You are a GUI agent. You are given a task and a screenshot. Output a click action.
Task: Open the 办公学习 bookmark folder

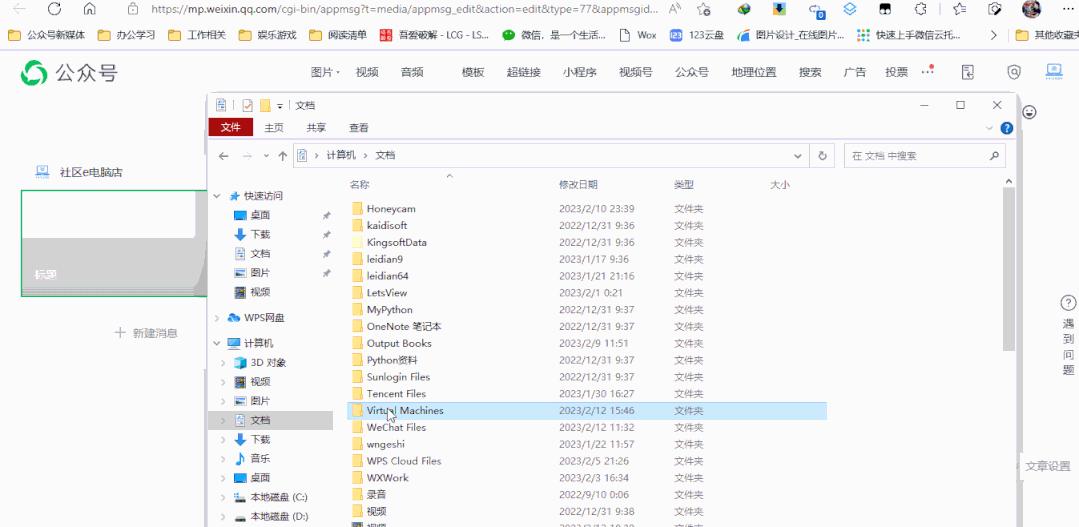(x=127, y=35)
